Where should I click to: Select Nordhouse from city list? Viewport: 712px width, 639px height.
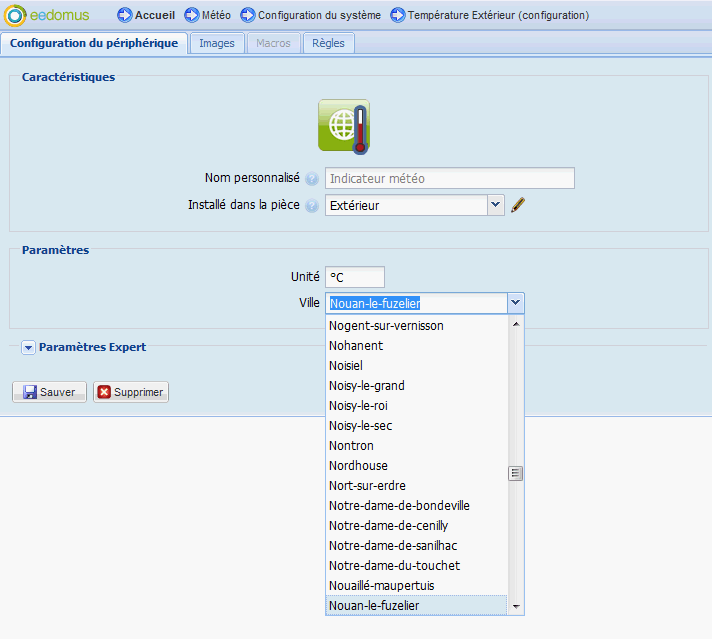click(416, 466)
